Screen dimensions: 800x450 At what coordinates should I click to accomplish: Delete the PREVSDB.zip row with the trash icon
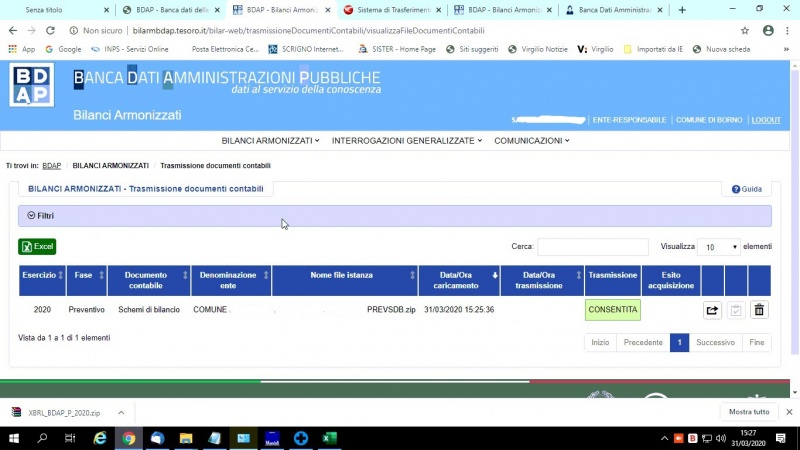tap(759, 310)
